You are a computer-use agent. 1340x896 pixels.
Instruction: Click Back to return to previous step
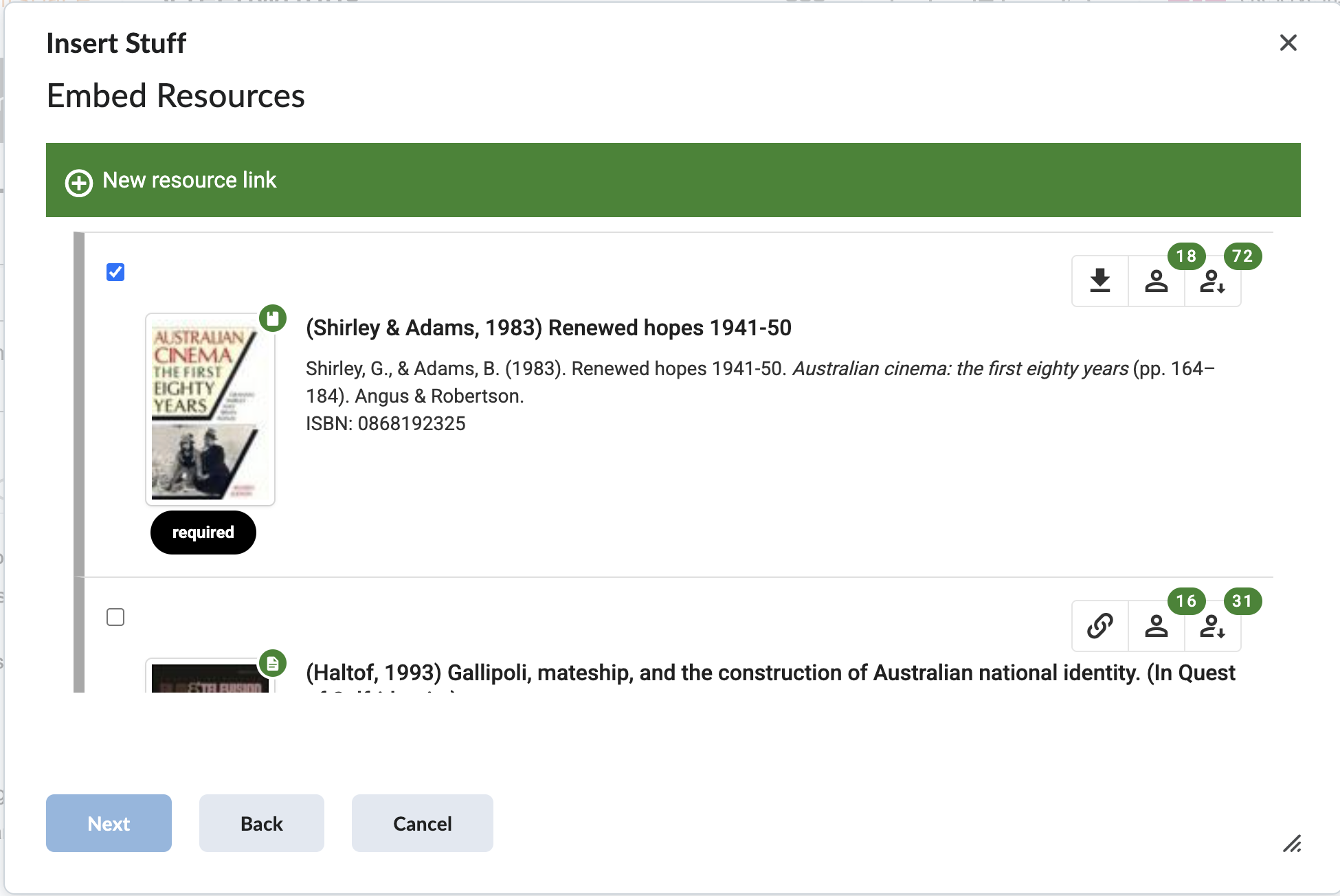pos(261,822)
